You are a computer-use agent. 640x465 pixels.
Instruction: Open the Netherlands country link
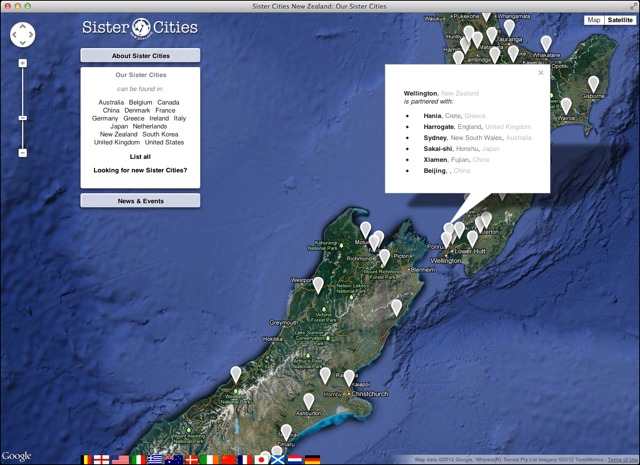point(150,126)
